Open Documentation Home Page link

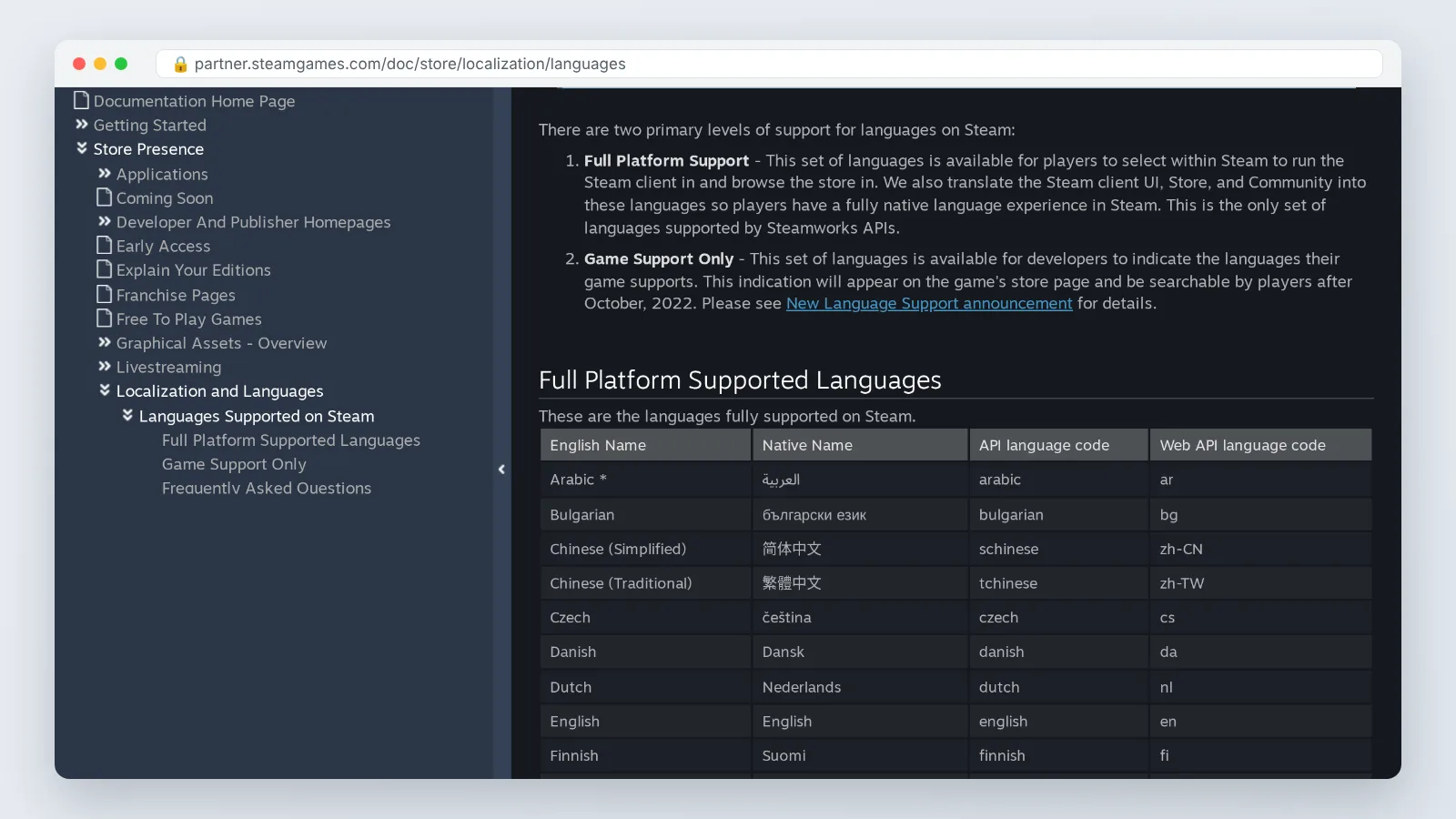[194, 101]
